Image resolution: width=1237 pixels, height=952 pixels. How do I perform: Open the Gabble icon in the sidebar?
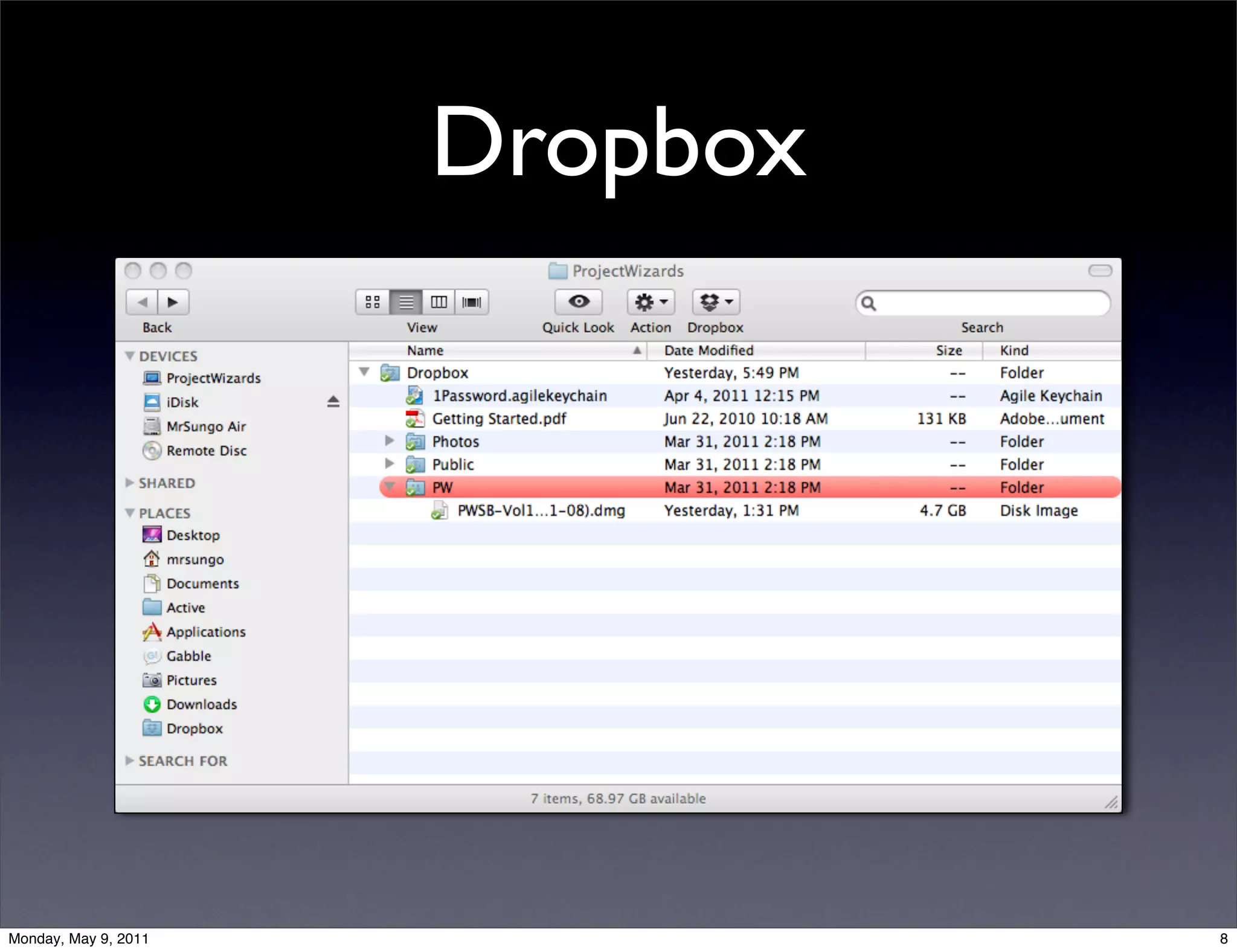pyautogui.click(x=152, y=656)
